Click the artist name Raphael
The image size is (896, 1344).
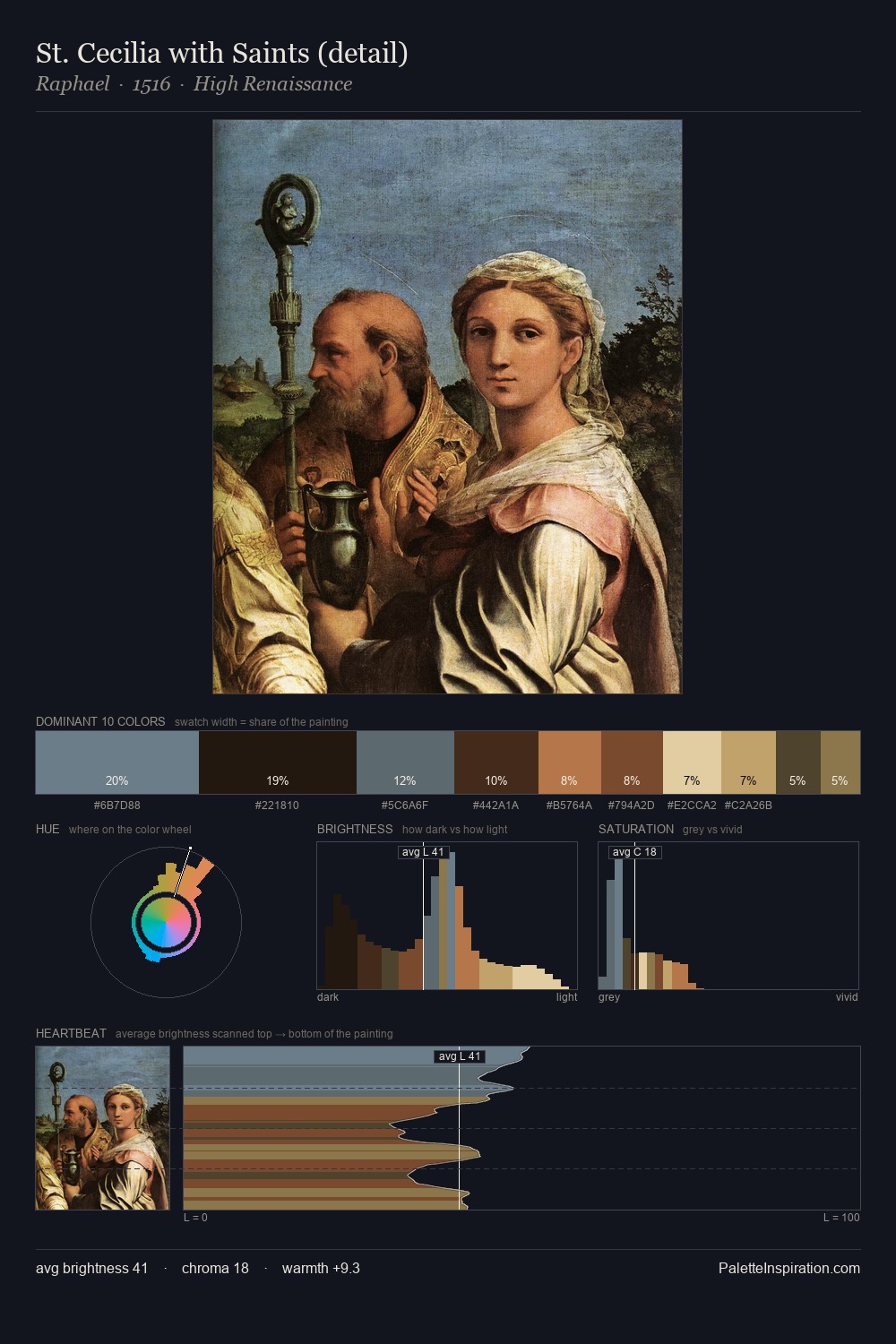pos(73,84)
